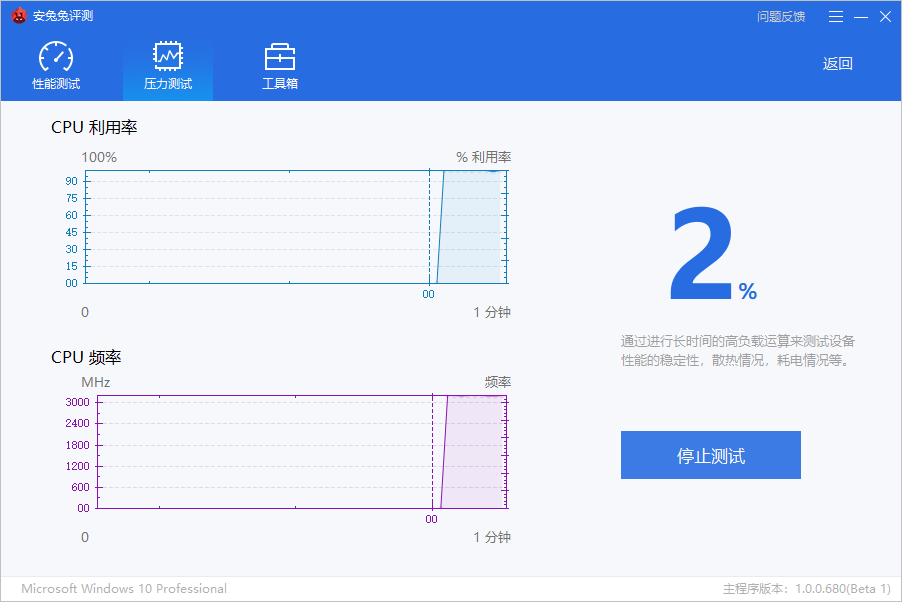The height and width of the screenshot is (602, 902).
Task: Click the 600 value on frequency axis
Action: 81,487
